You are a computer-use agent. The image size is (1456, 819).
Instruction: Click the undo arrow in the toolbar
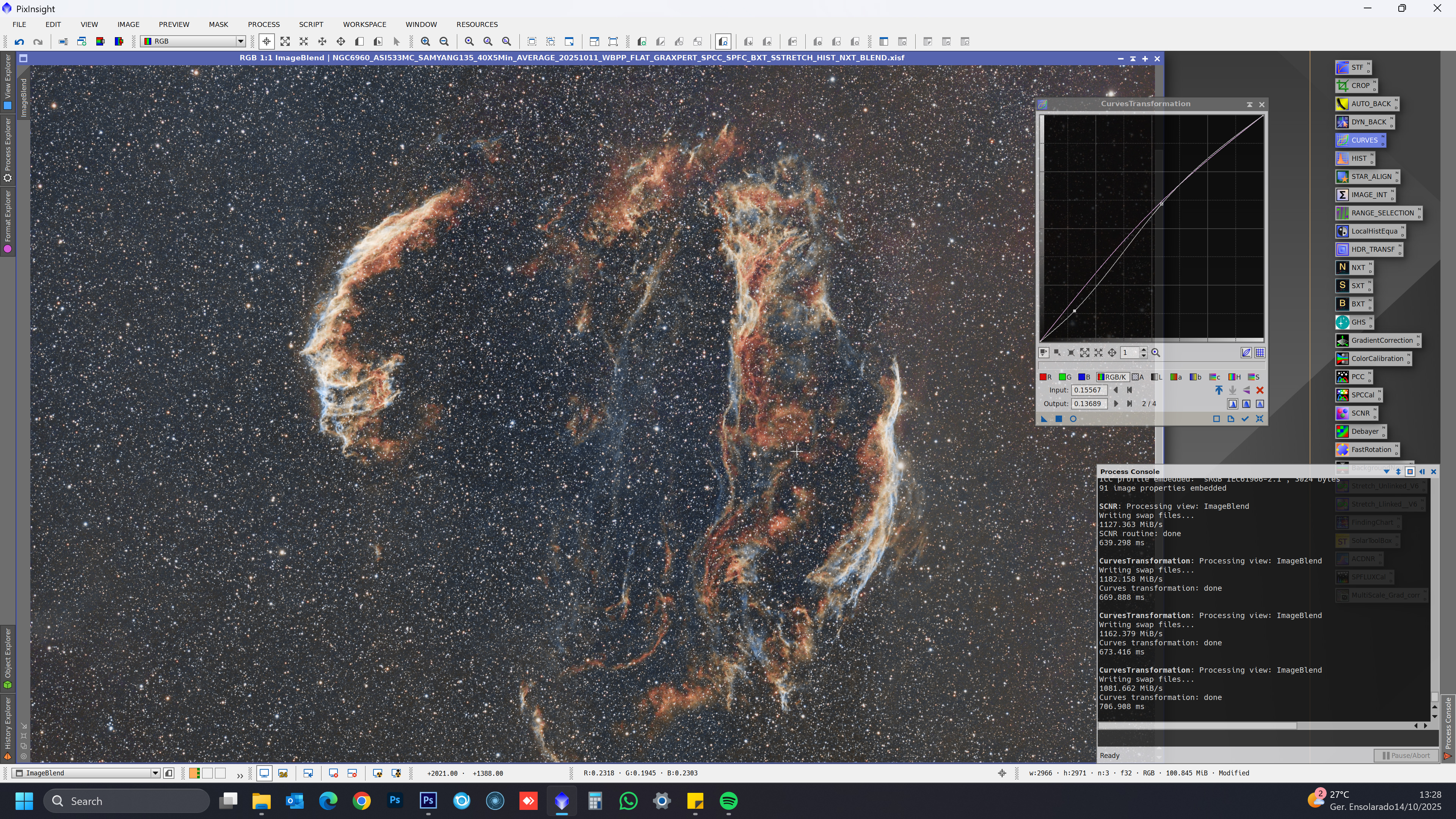tap(19, 41)
